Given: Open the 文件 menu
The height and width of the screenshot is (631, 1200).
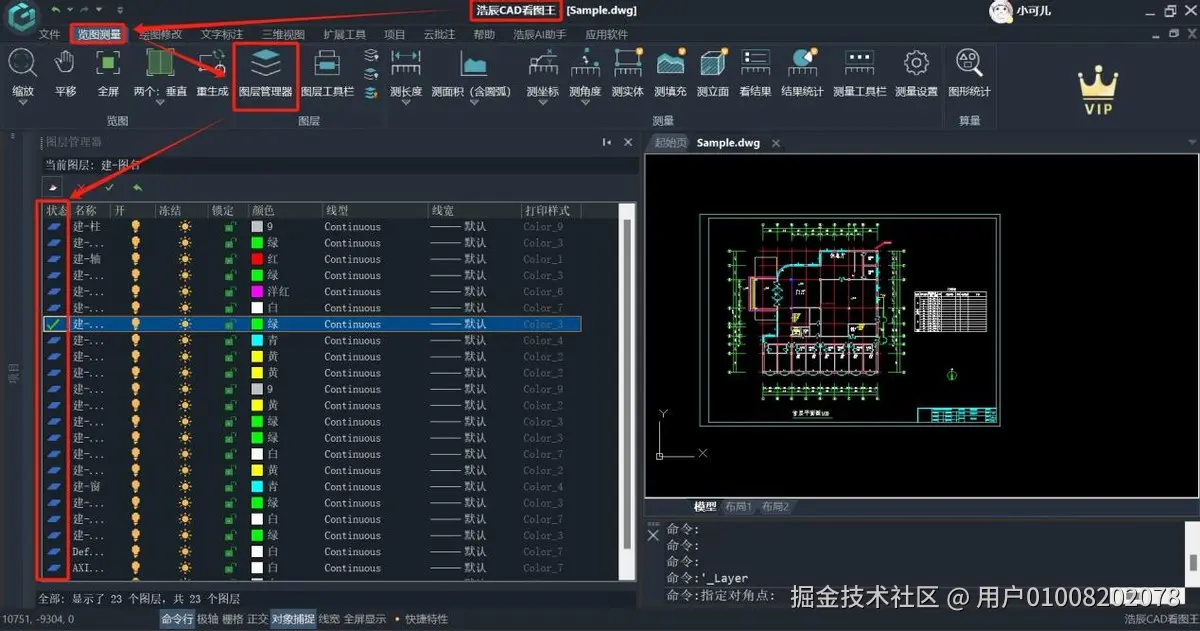Looking at the screenshot, I should click(49, 34).
